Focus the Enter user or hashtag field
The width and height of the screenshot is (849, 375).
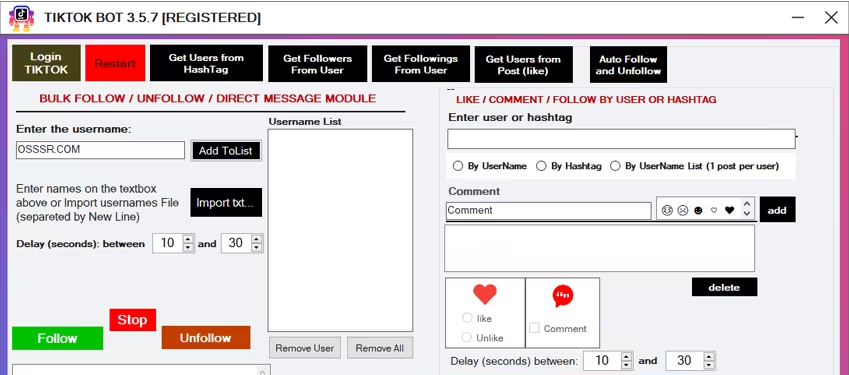click(621, 139)
